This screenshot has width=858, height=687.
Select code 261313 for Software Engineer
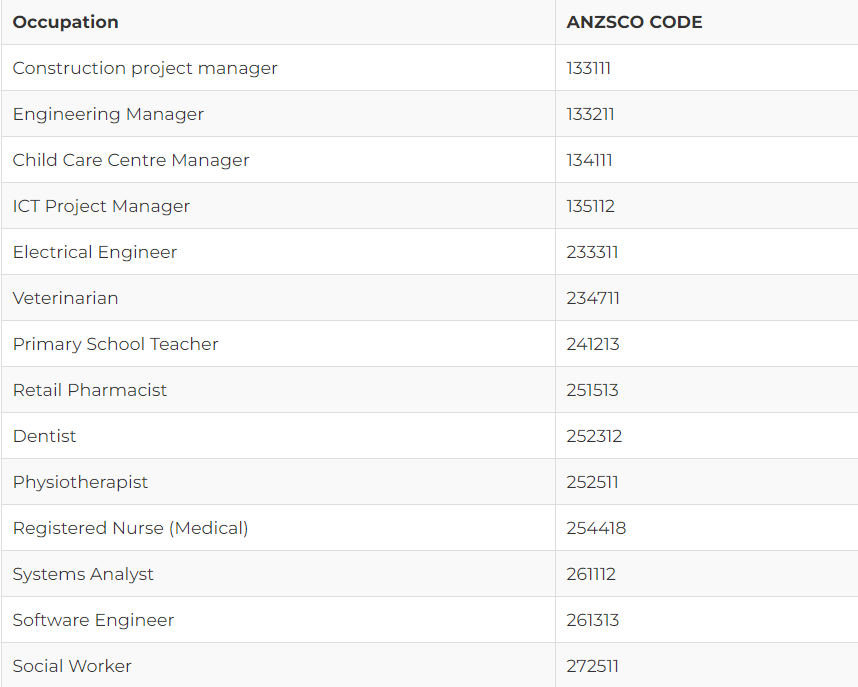click(x=593, y=620)
